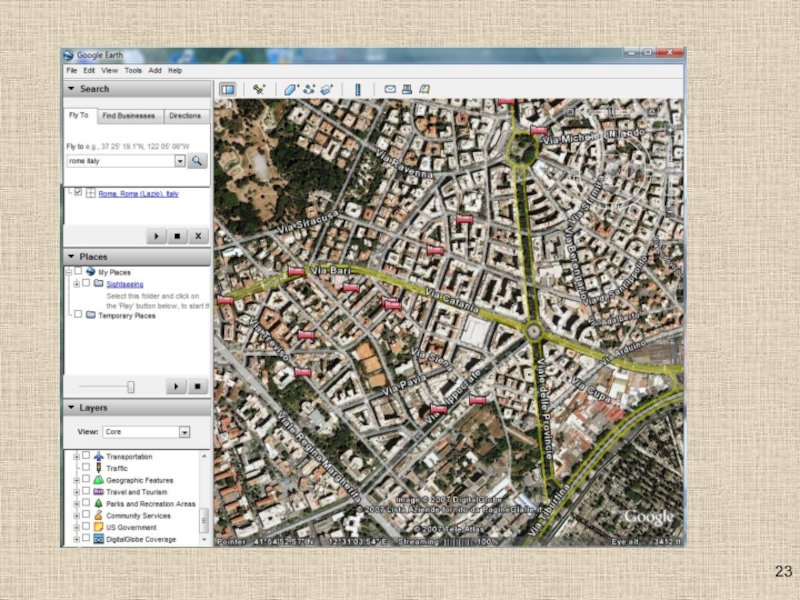Switch to the Directions tab
Screen dimensions: 800x600
pos(185,116)
